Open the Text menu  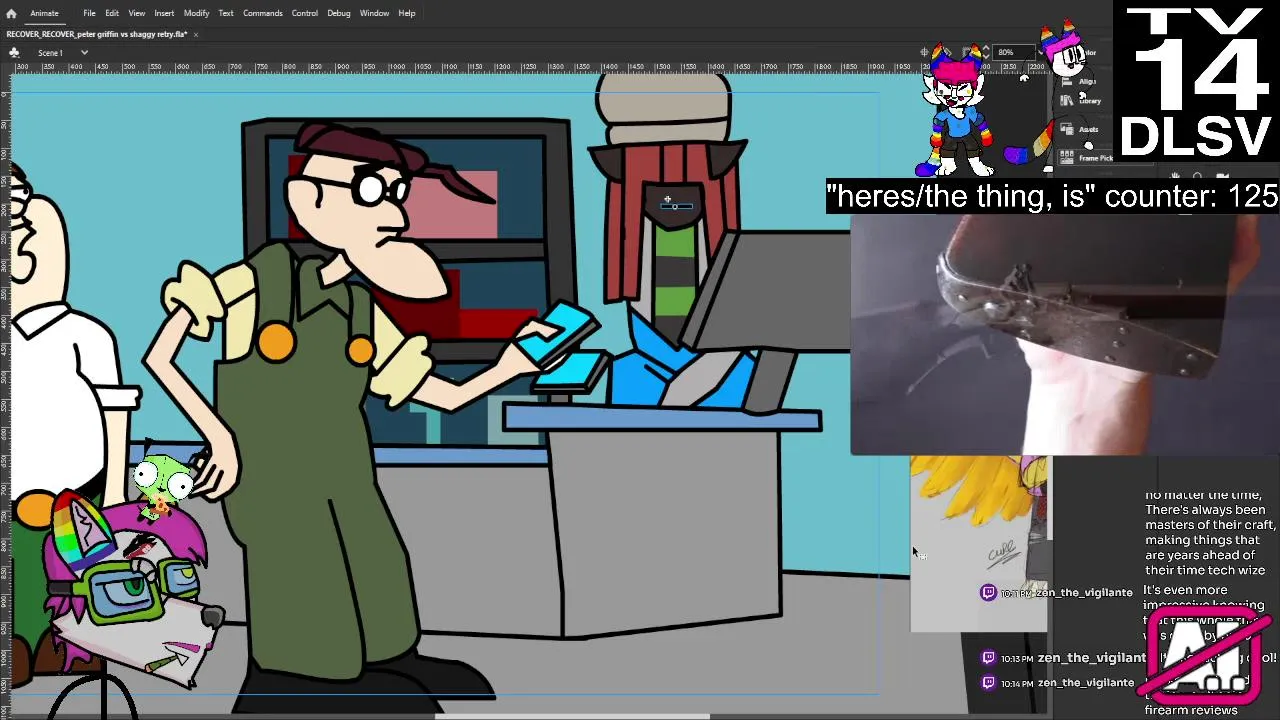[226, 13]
